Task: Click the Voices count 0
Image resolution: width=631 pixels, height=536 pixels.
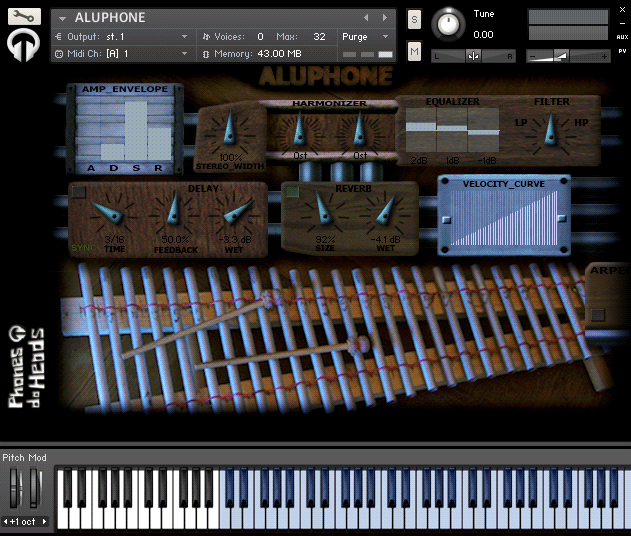Action: point(260,37)
